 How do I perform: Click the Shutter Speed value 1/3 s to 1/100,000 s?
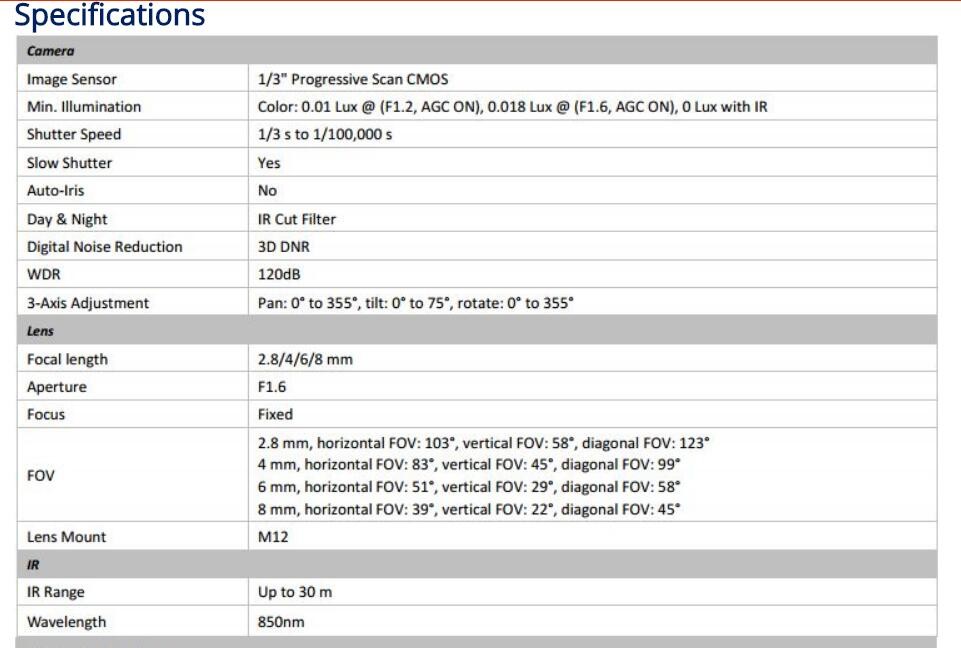[325, 135]
